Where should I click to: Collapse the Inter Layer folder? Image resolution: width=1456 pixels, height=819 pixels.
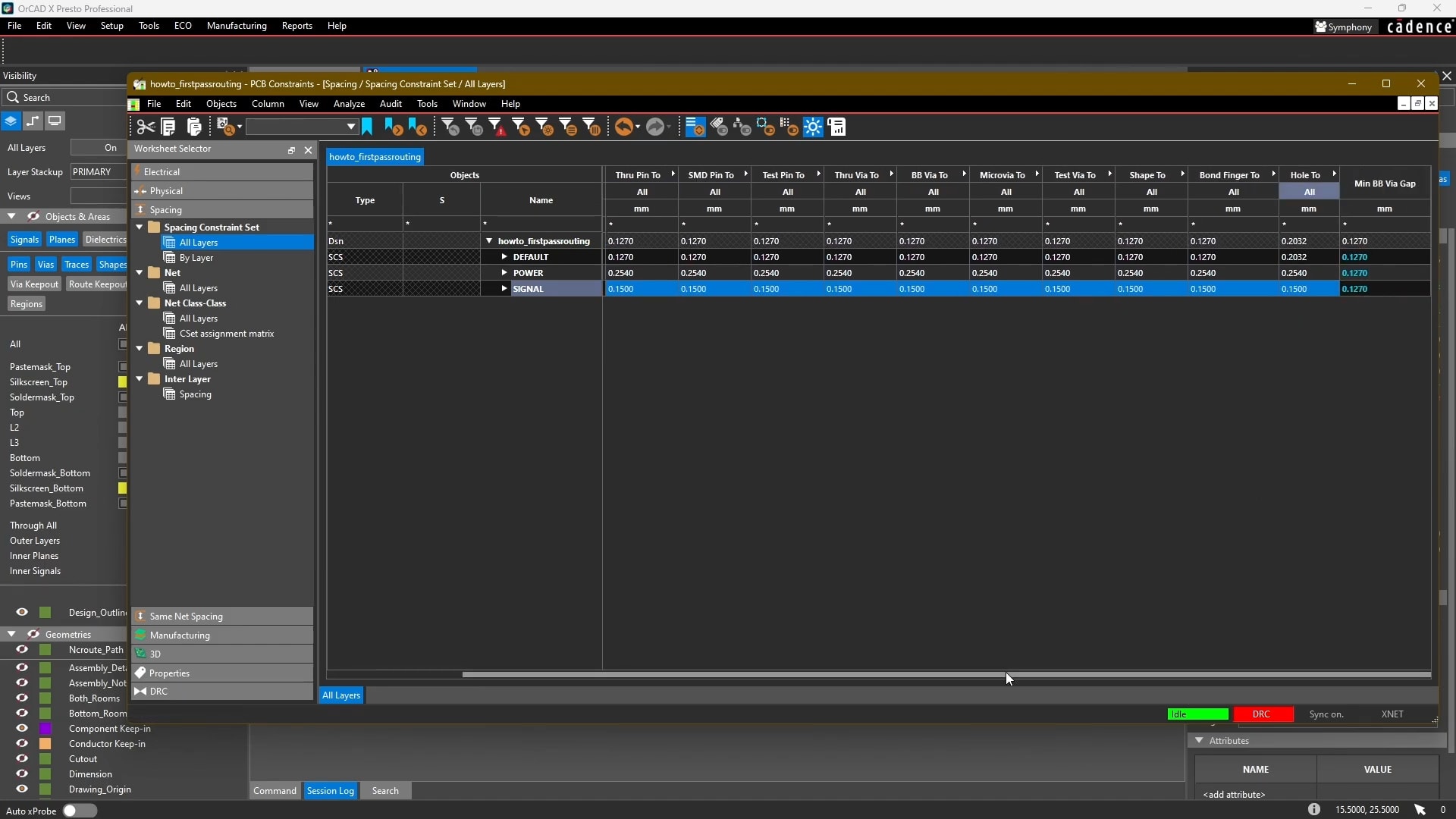click(140, 378)
